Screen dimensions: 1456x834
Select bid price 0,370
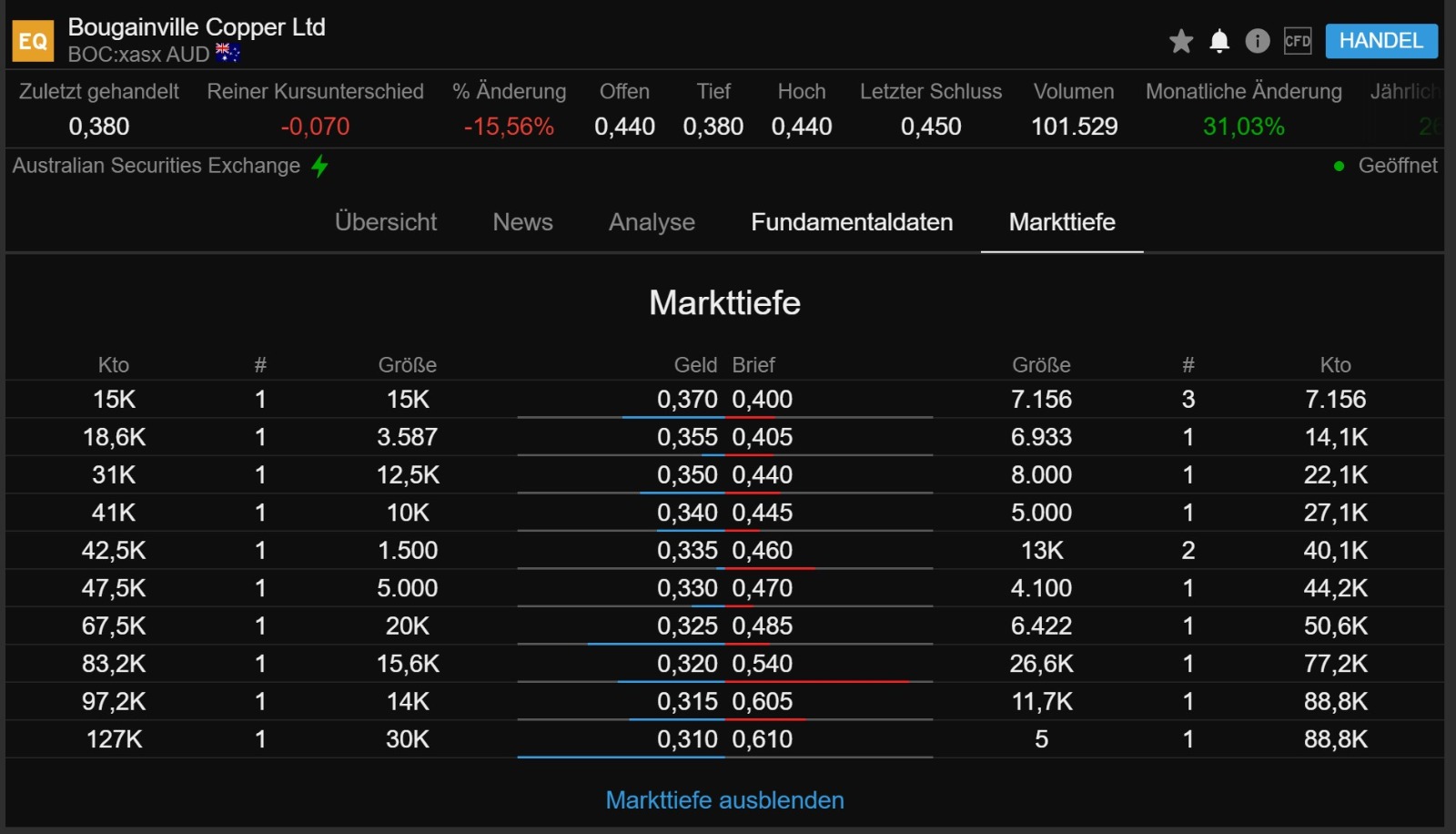[687, 400]
